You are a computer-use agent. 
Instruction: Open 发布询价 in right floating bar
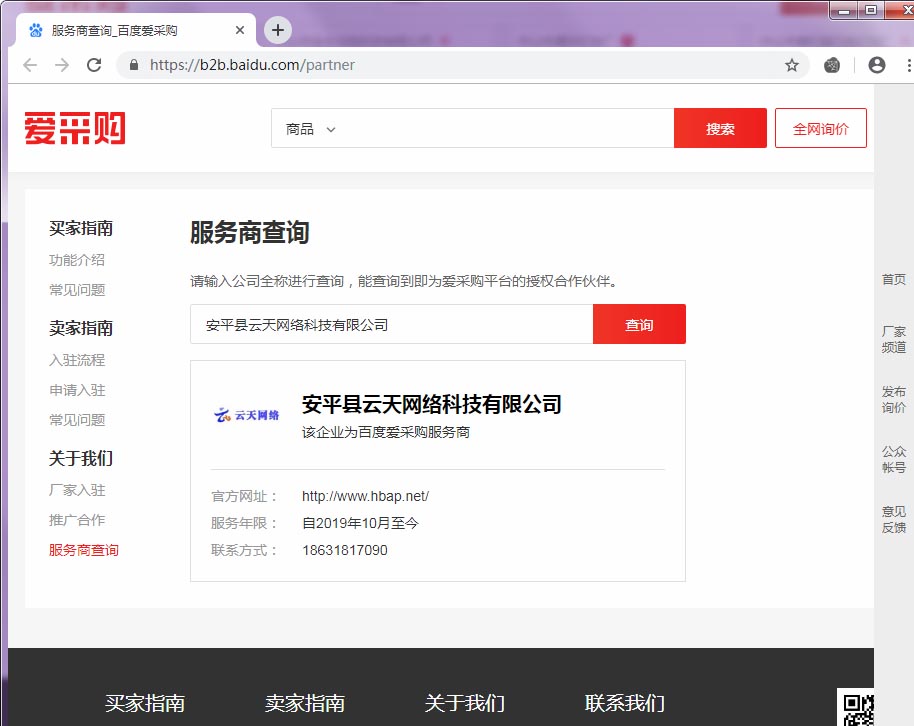click(894, 399)
